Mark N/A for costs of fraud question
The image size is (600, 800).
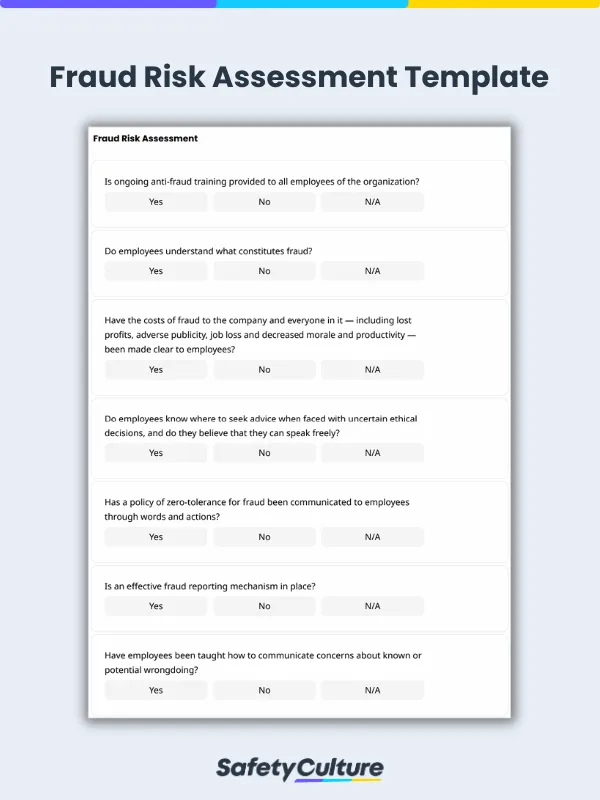click(372, 370)
